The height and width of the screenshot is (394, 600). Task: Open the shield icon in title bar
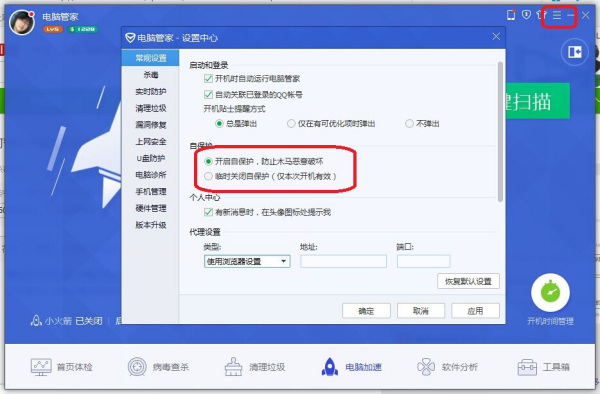(527, 15)
